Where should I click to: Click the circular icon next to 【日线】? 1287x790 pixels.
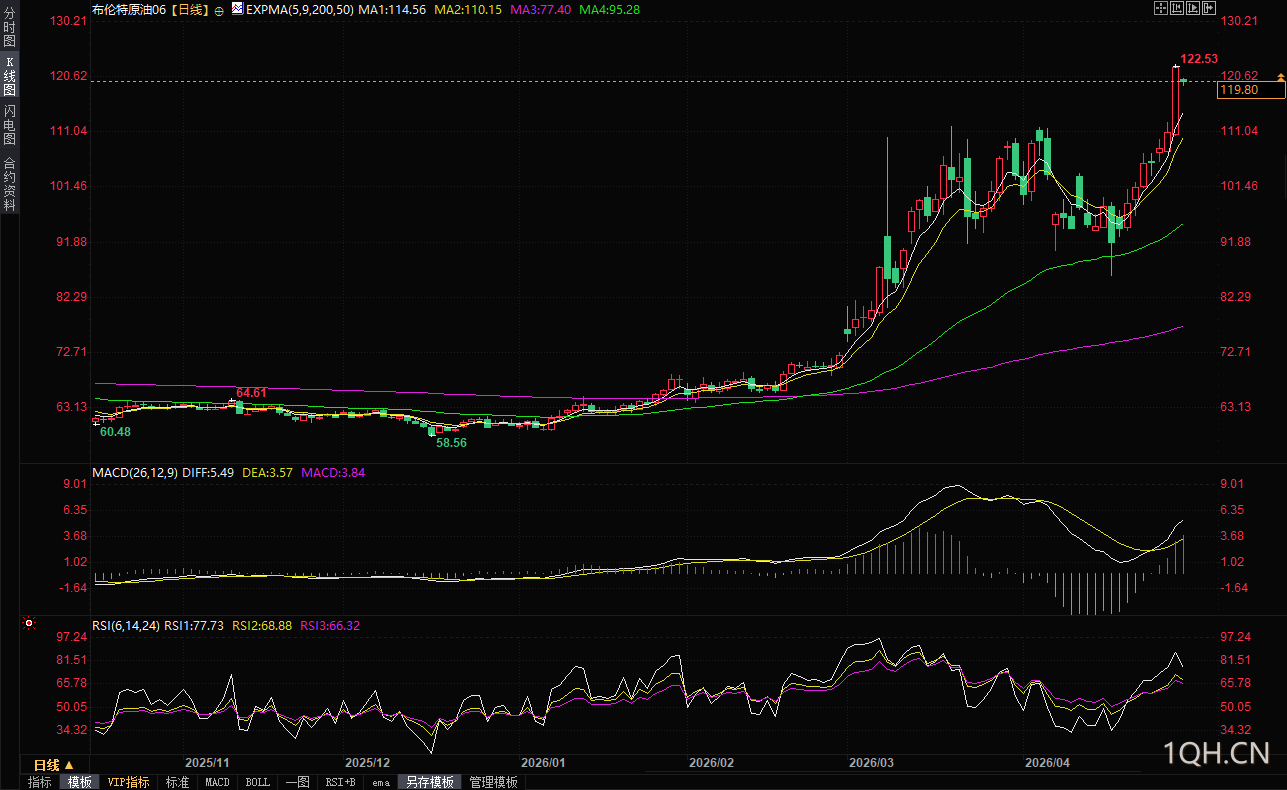[x=219, y=10]
